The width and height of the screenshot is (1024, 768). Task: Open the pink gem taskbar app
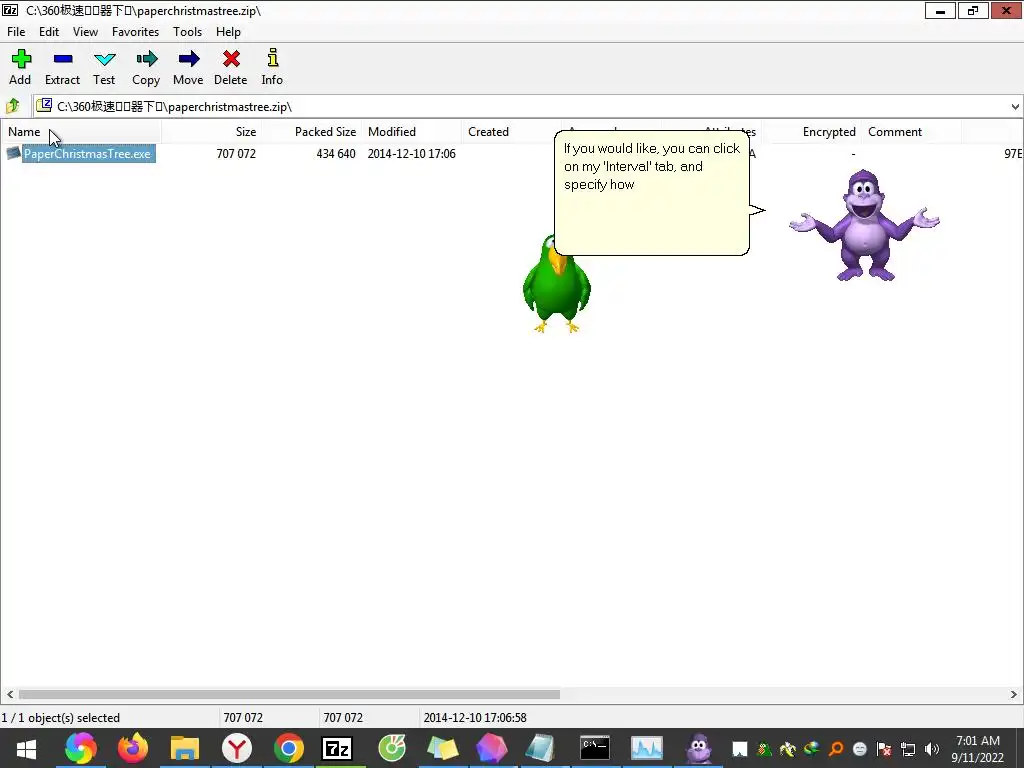(492, 748)
